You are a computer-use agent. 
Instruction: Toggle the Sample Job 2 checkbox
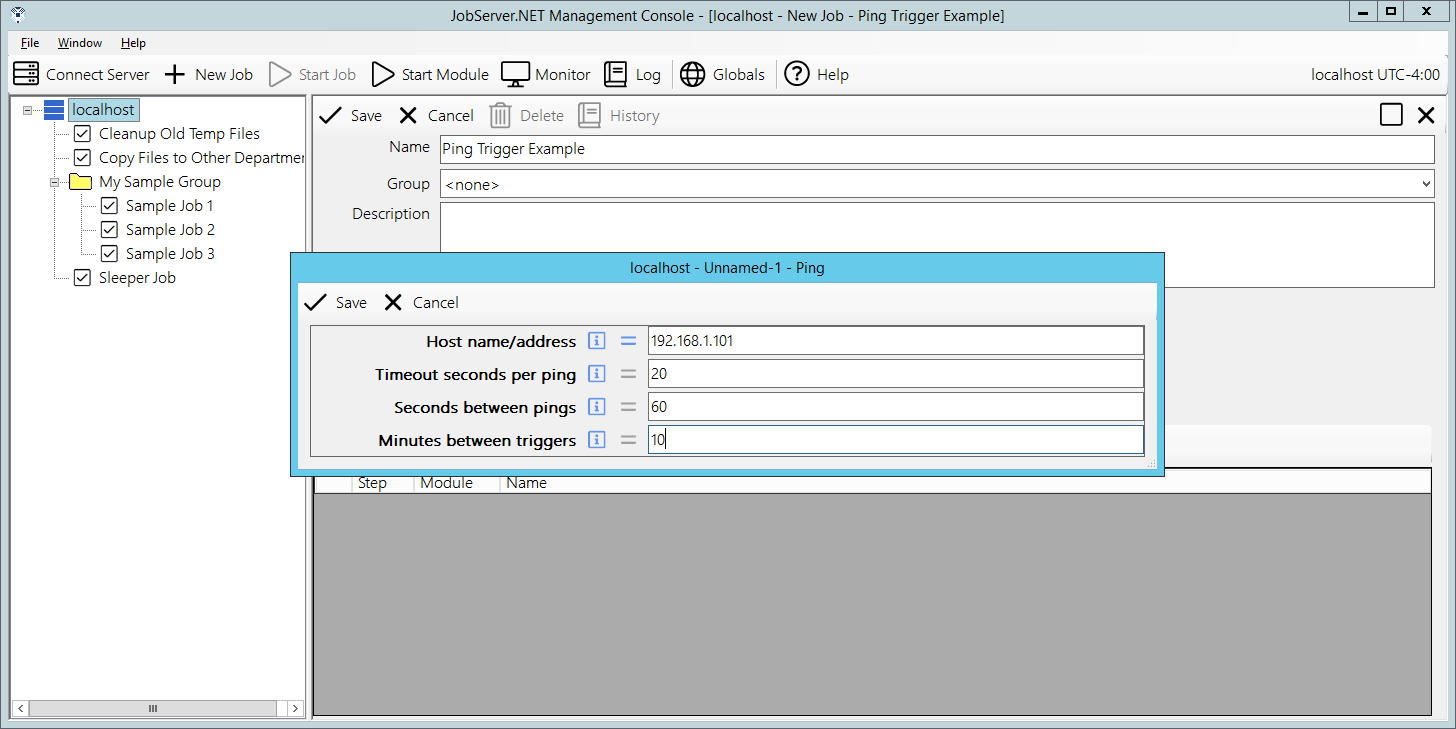(x=110, y=230)
